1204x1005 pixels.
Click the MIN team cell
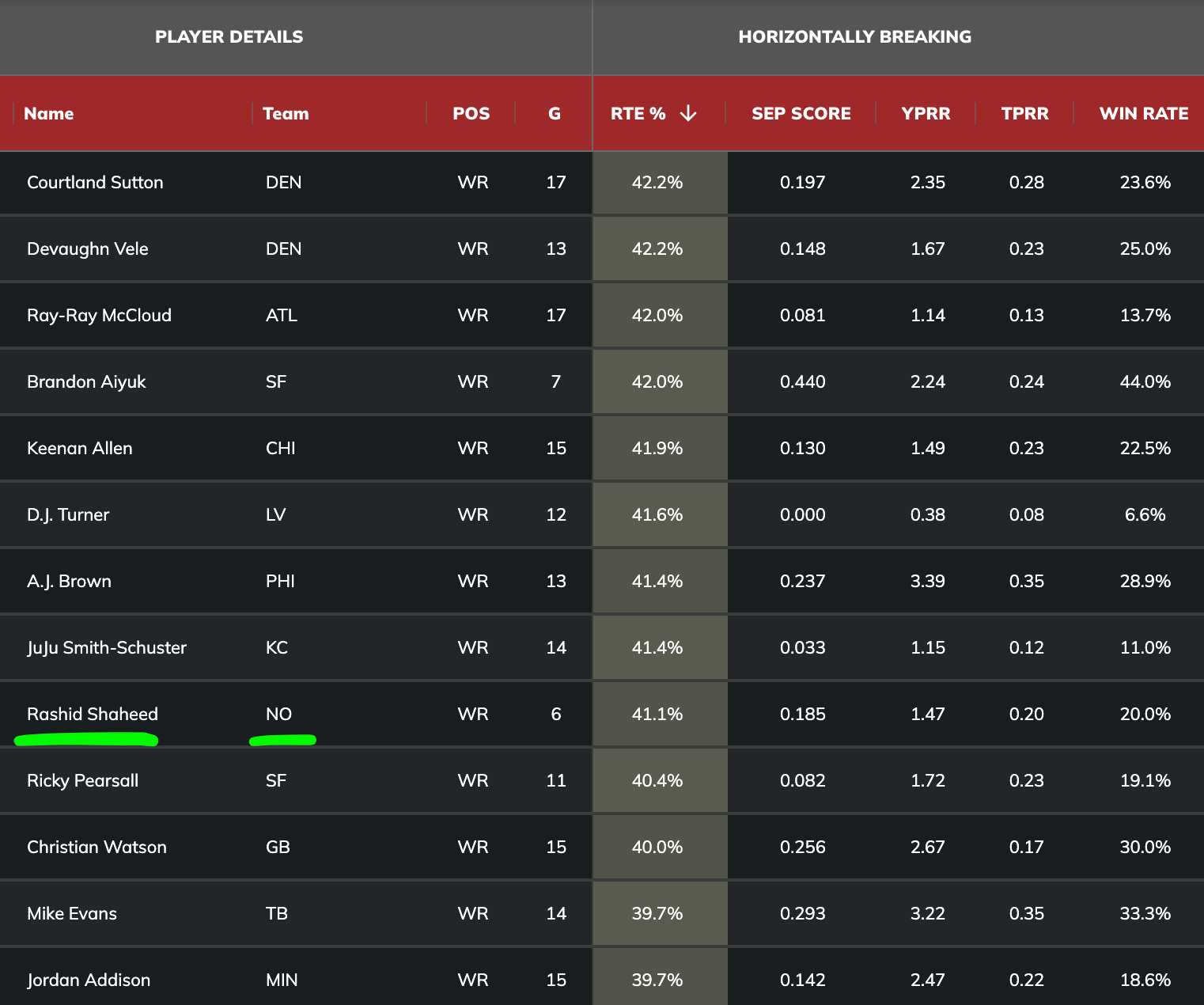point(282,980)
